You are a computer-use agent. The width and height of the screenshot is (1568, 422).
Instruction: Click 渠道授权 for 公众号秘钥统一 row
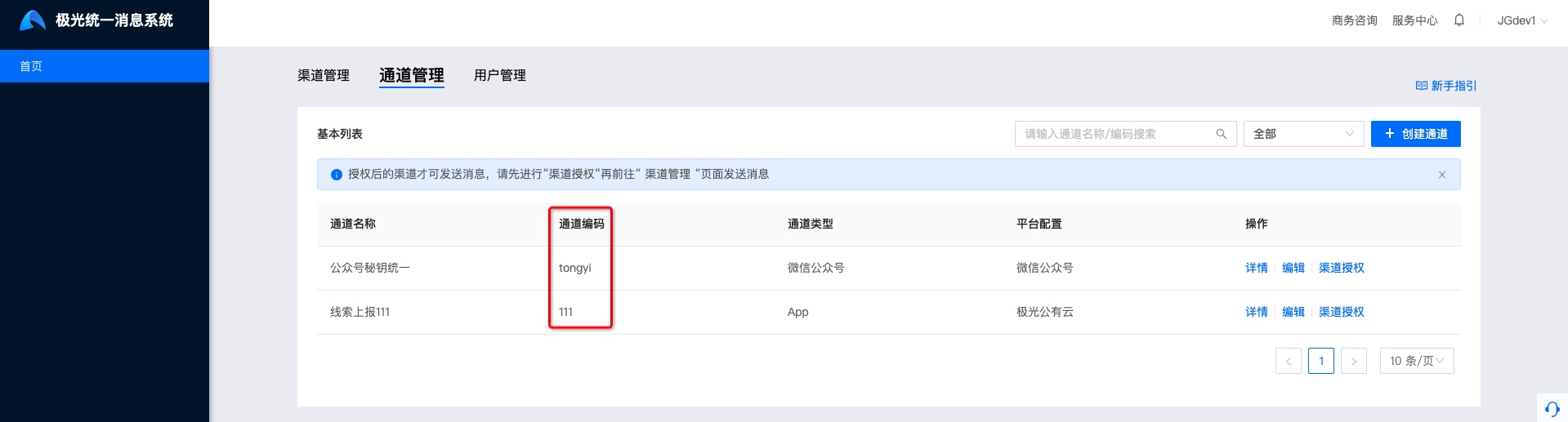(x=1341, y=268)
